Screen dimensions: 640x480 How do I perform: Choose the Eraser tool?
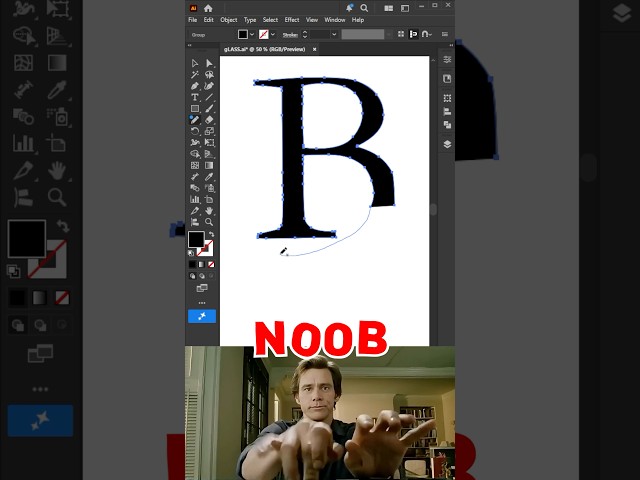(209, 120)
